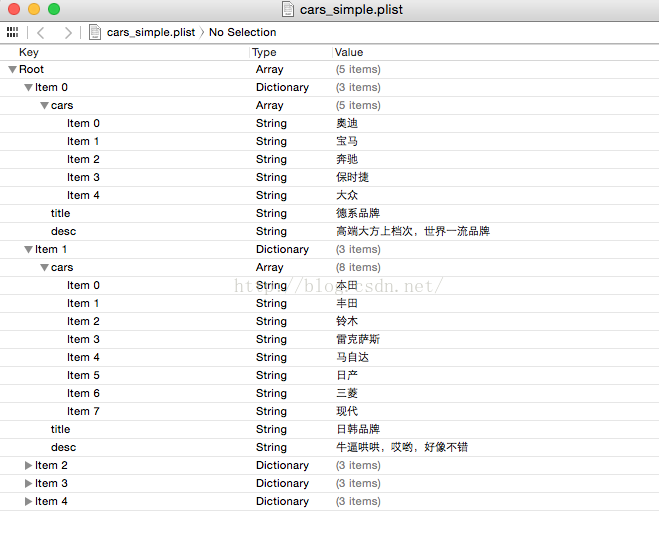Click the No Selection breadcrumb
The height and width of the screenshot is (550, 659).
point(243,32)
